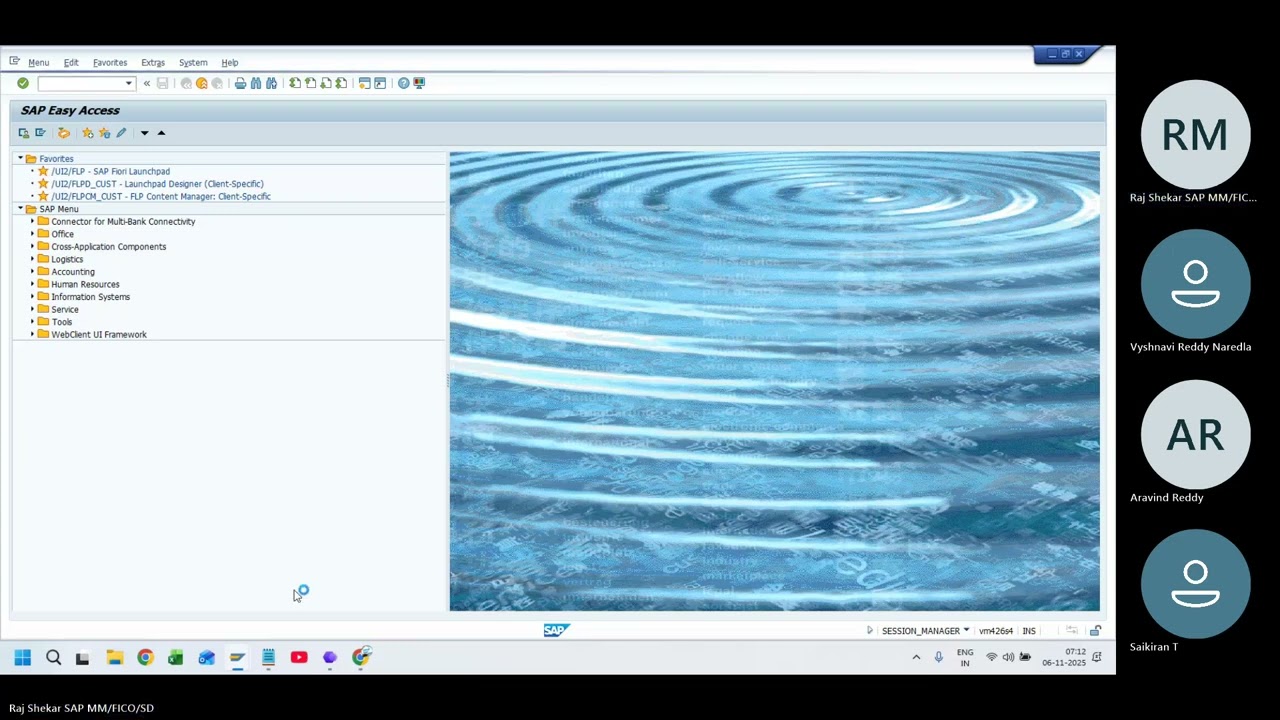The width and height of the screenshot is (1280, 720).
Task: Open SAP Help question mark icon
Action: [x=403, y=83]
